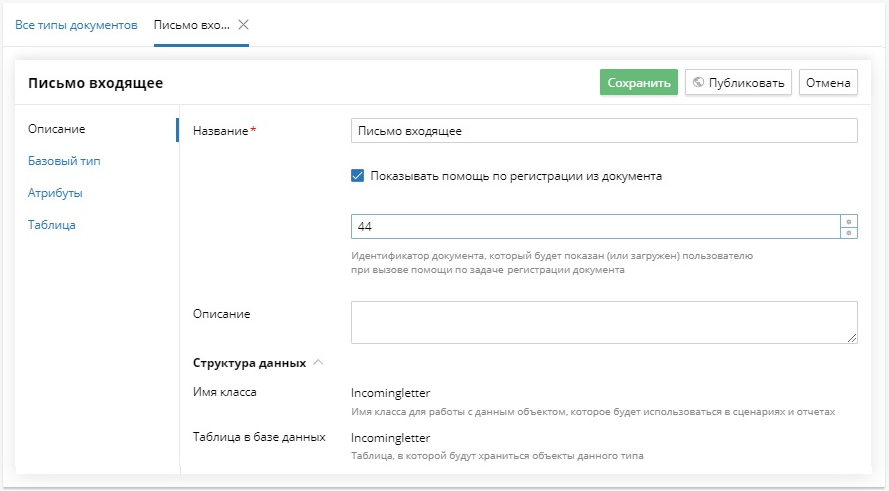Click the Таблица в базе данных value
The image size is (889, 491).
tap(391, 438)
